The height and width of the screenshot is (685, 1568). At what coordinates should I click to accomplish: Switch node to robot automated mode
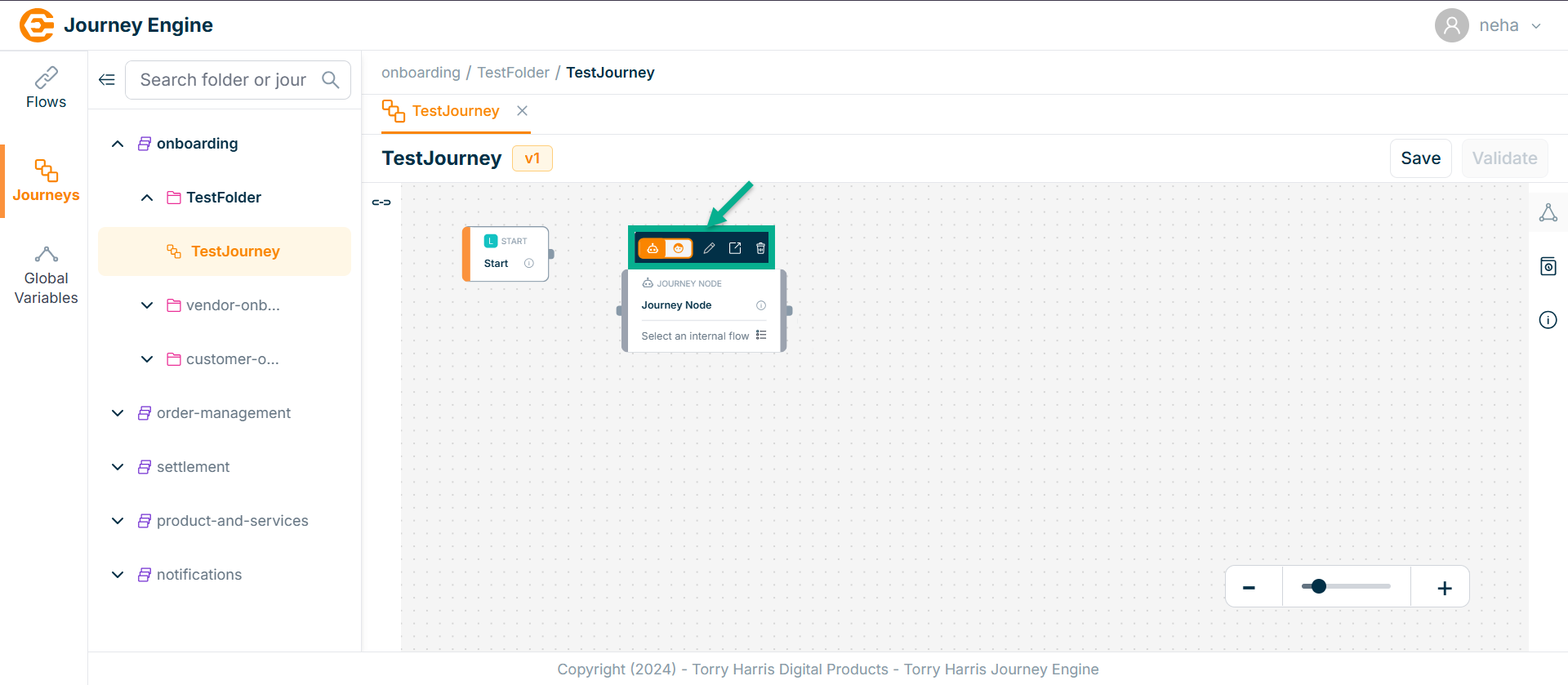click(x=653, y=248)
